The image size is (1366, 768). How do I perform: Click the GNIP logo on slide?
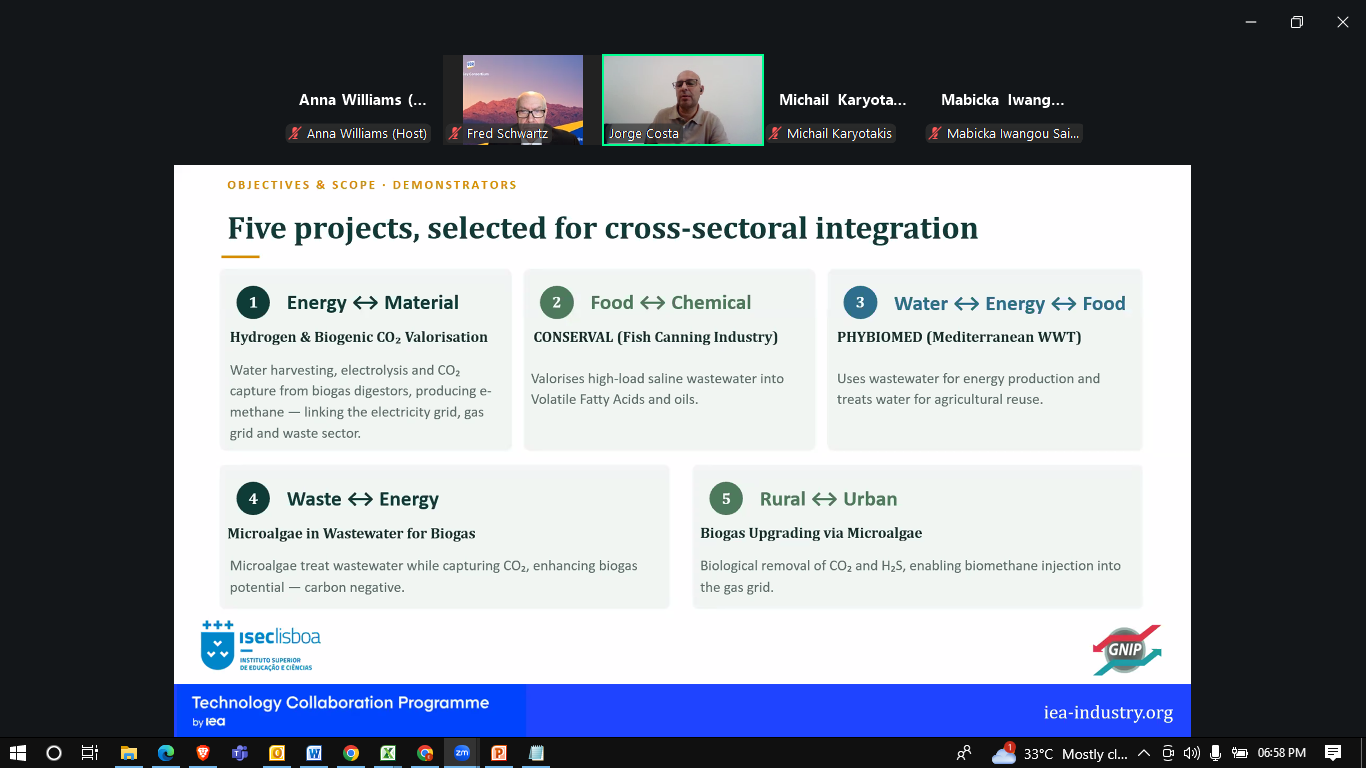click(1127, 650)
